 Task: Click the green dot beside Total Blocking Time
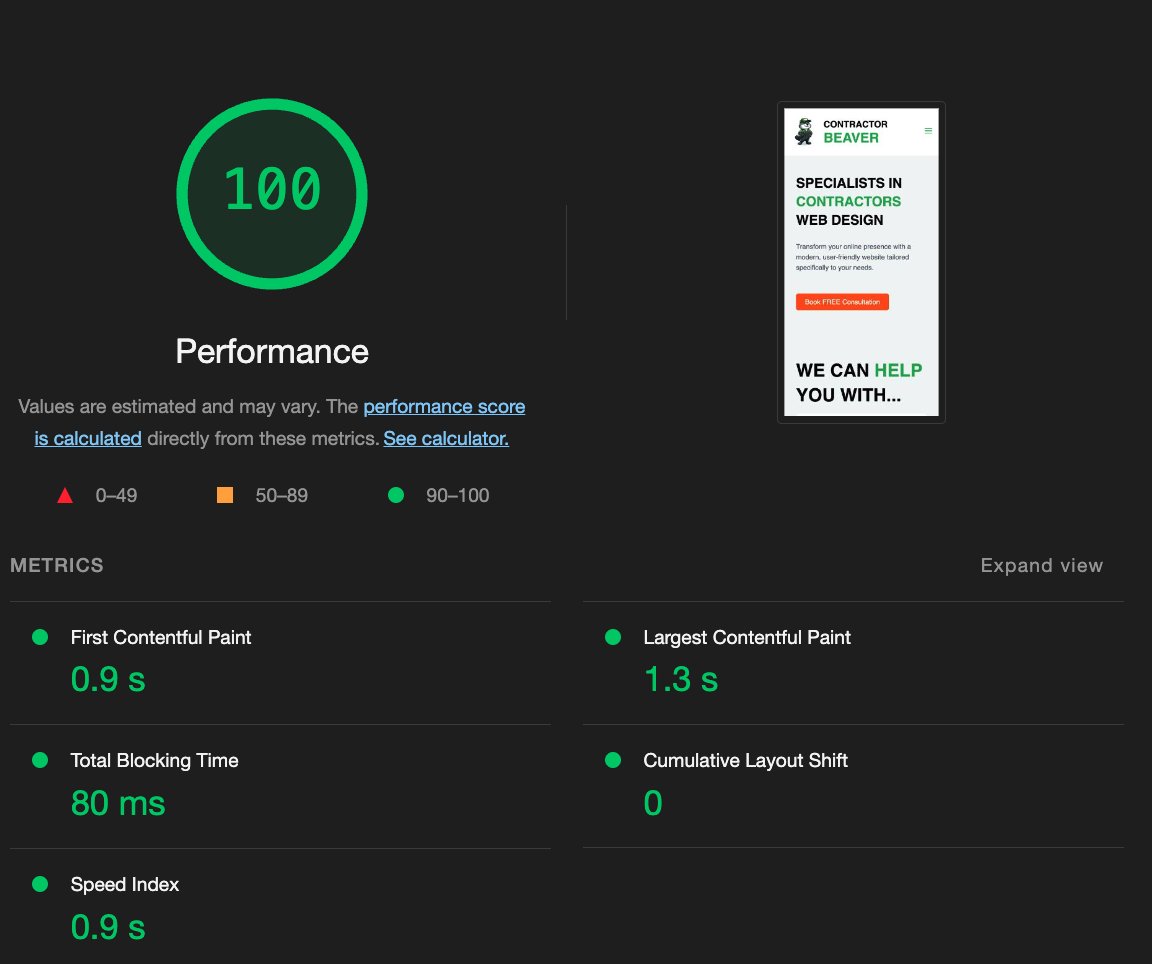click(x=39, y=760)
